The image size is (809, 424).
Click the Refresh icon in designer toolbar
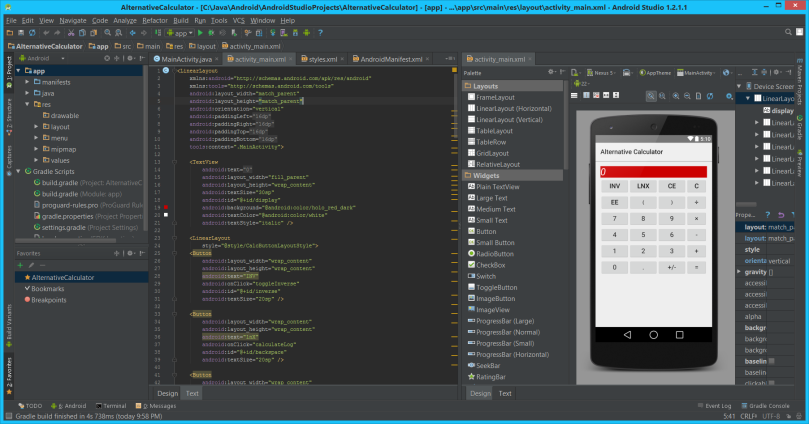tap(710, 96)
